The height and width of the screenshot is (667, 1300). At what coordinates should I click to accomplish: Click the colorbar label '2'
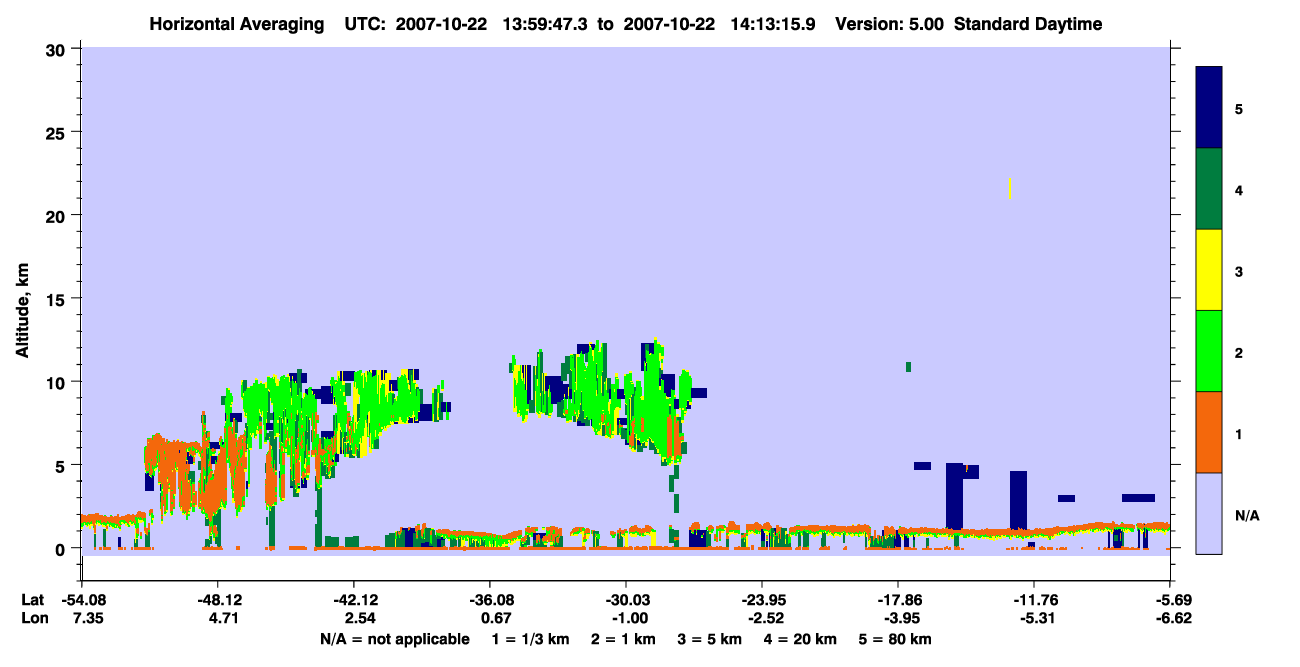click(x=1239, y=352)
